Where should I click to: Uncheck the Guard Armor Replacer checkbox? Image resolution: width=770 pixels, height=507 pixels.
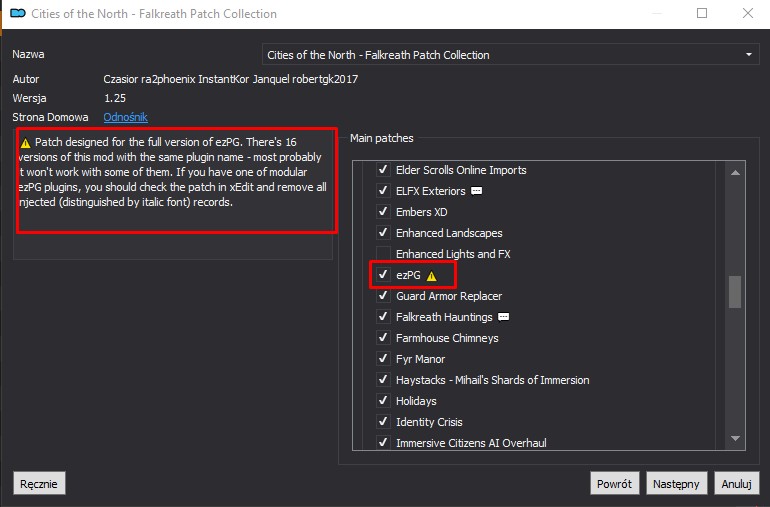[x=383, y=296]
